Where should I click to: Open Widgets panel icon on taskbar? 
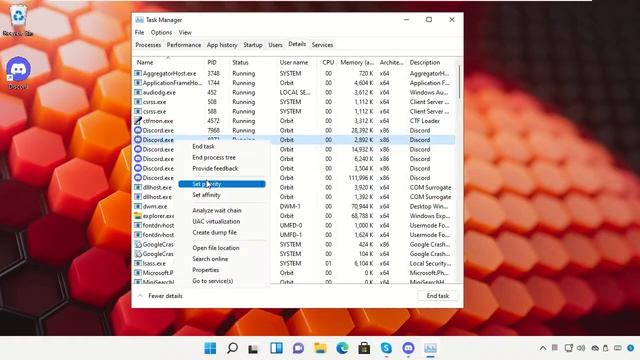(x=276, y=348)
